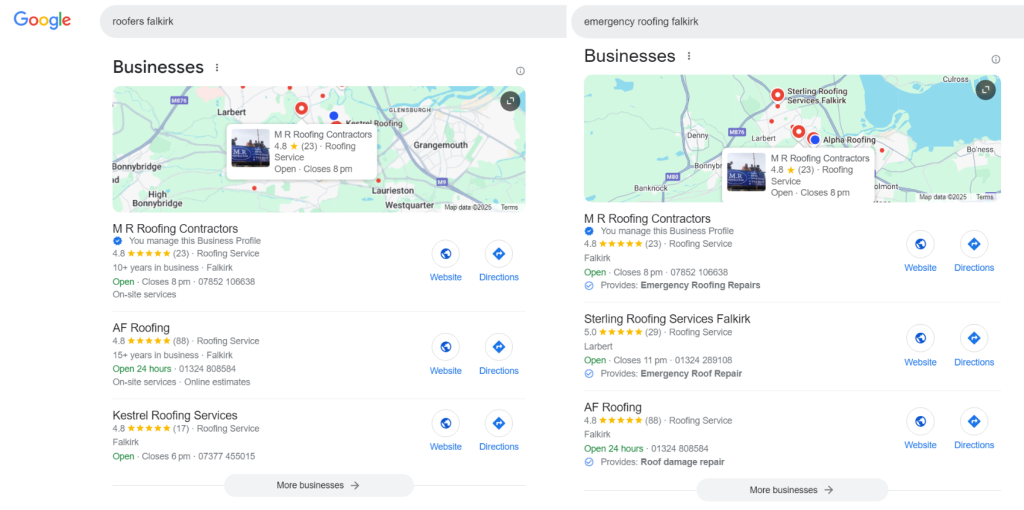
Task: Click 'Larbert' label on left map
Action: pyautogui.click(x=231, y=112)
